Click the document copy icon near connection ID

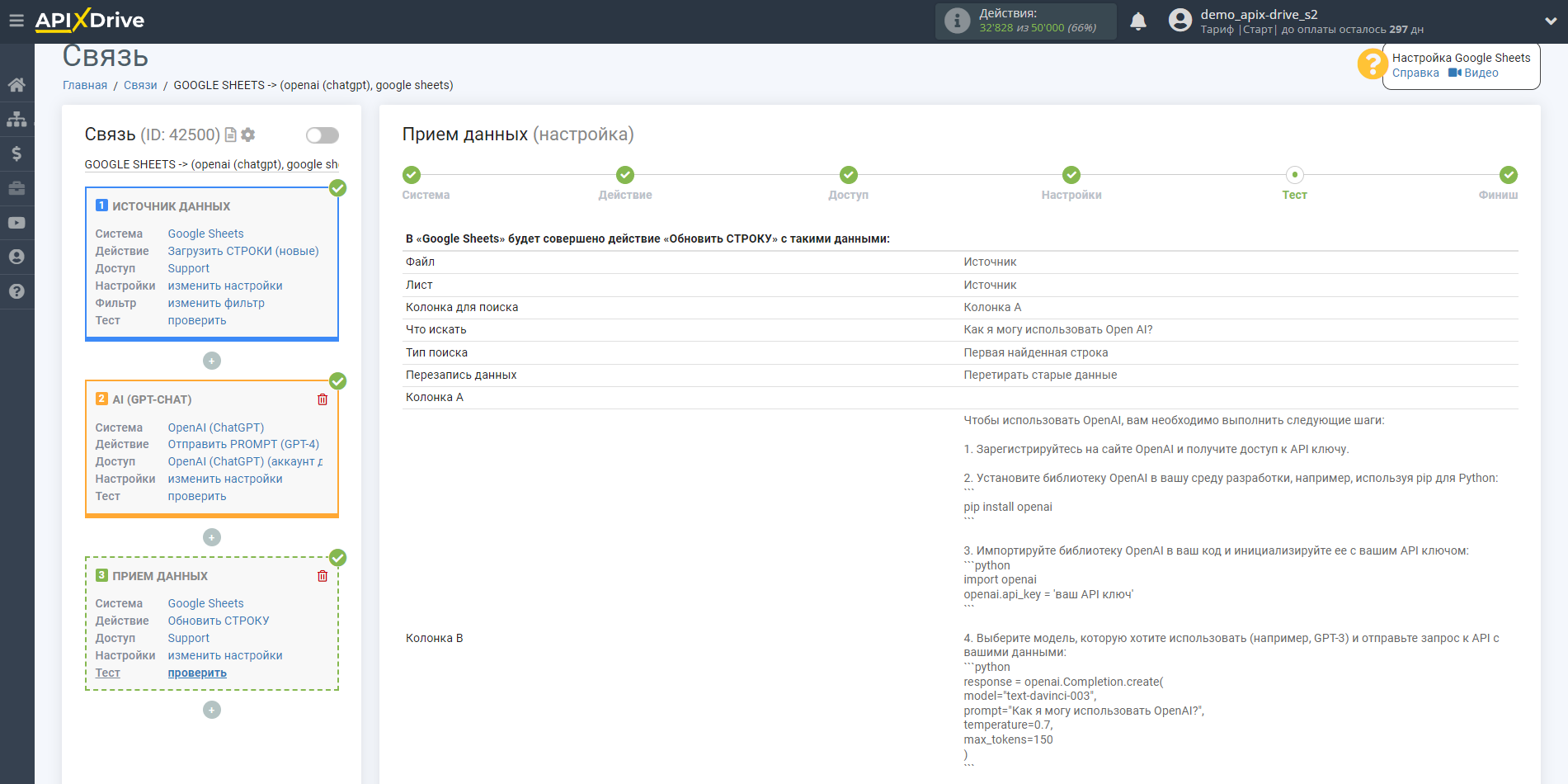[231, 135]
